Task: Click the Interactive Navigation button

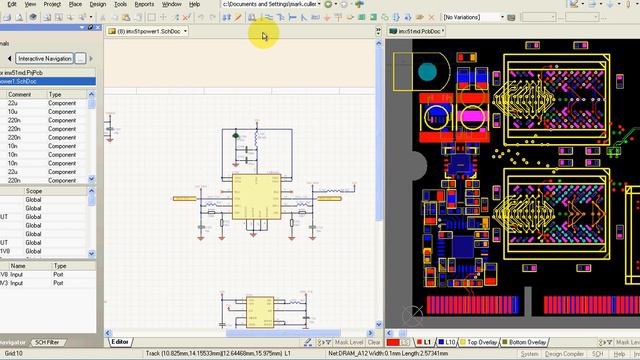Action: tap(44, 59)
